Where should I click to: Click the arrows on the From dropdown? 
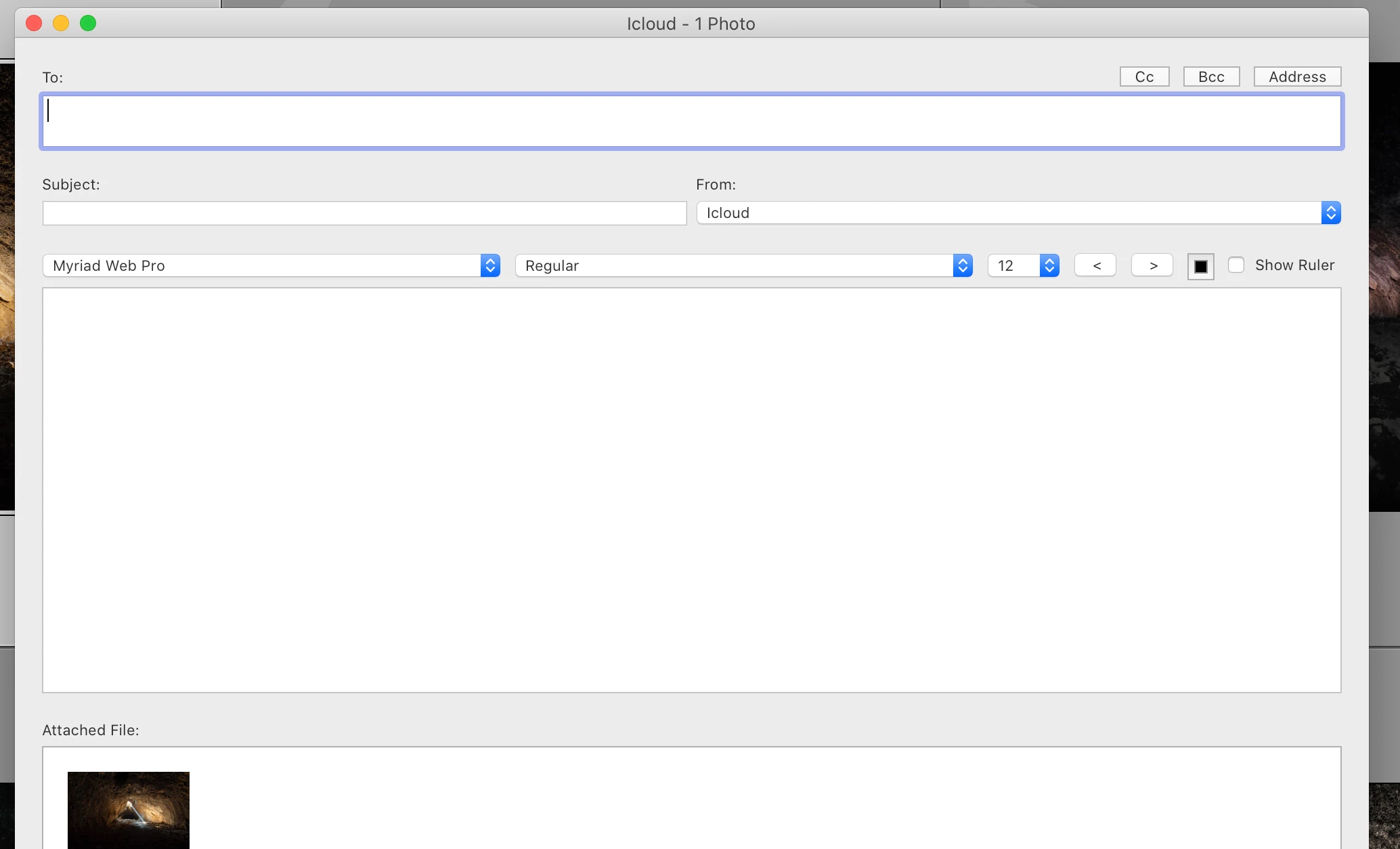tap(1330, 213)
